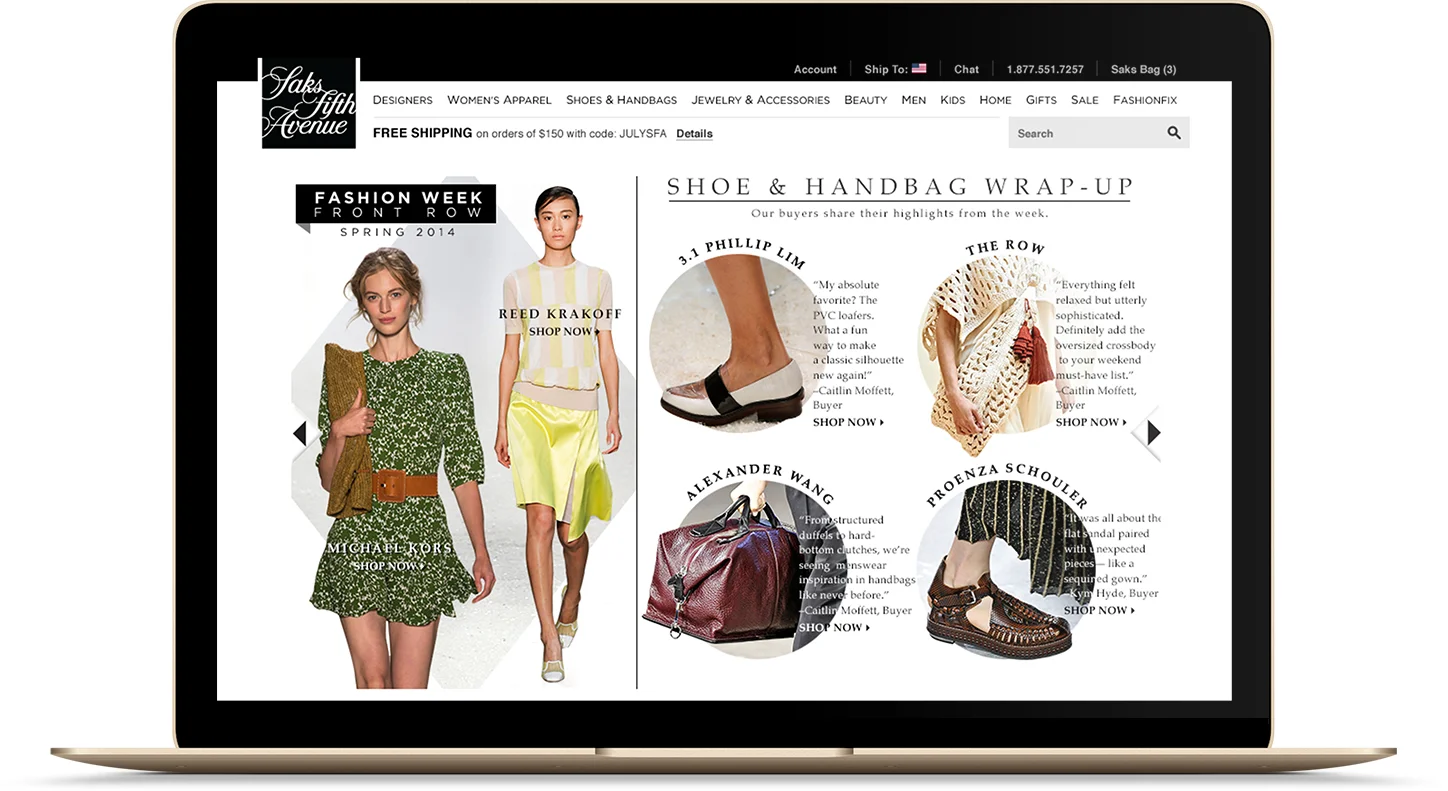
Task: Open Chat support link
Action: point(966,69)
